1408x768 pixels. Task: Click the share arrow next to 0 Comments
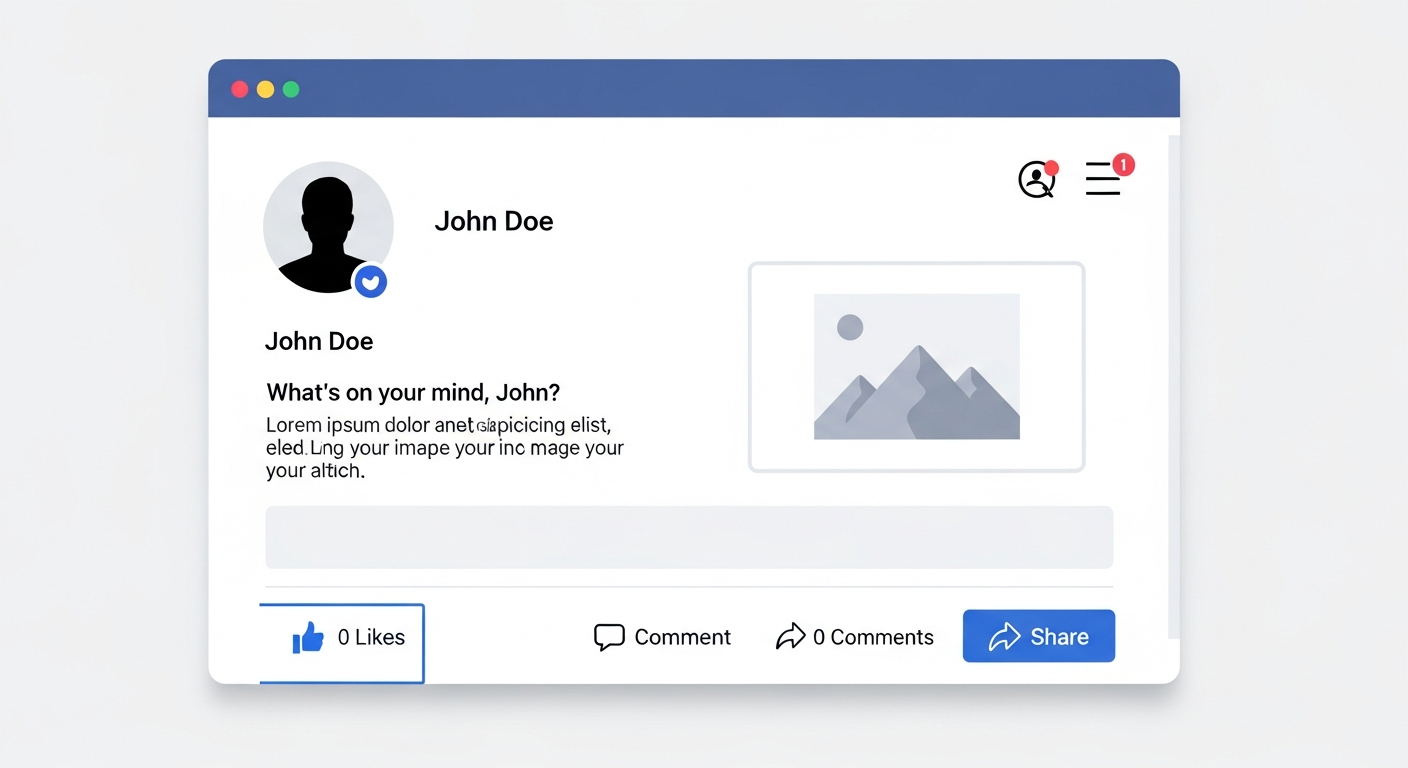tap(791, 636)
